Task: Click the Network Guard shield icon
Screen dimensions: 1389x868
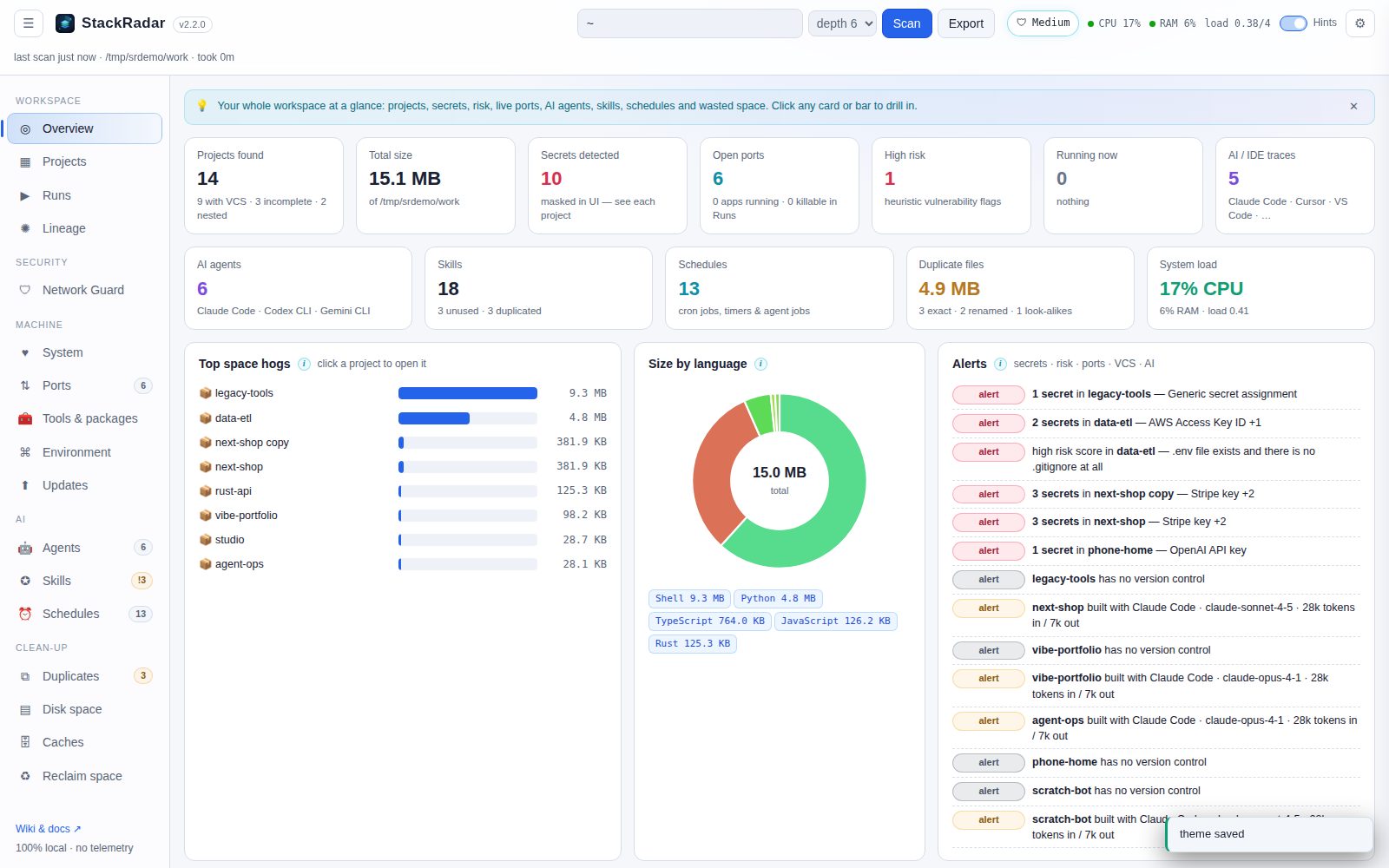Action: 25,290
